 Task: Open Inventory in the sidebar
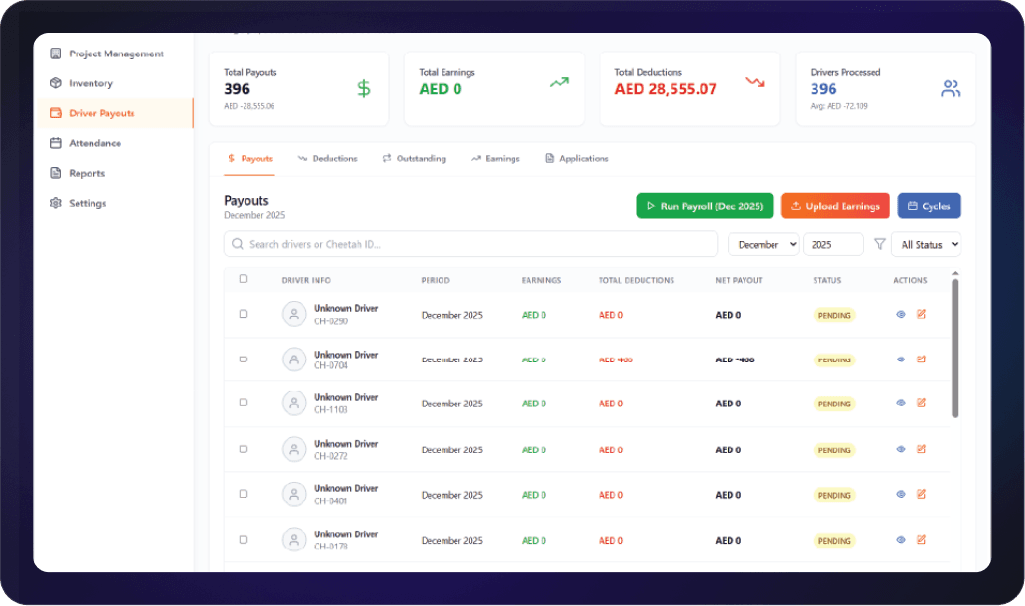tap(82, 83)
